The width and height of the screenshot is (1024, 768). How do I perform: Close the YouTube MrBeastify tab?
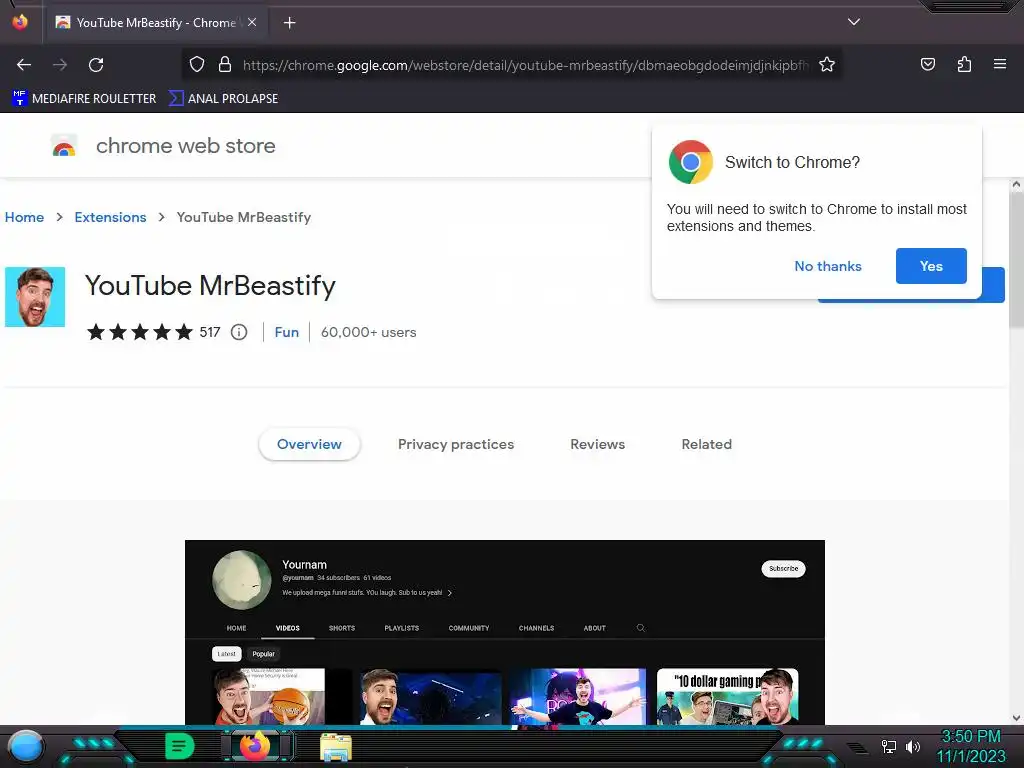click(x=252, y=22)
